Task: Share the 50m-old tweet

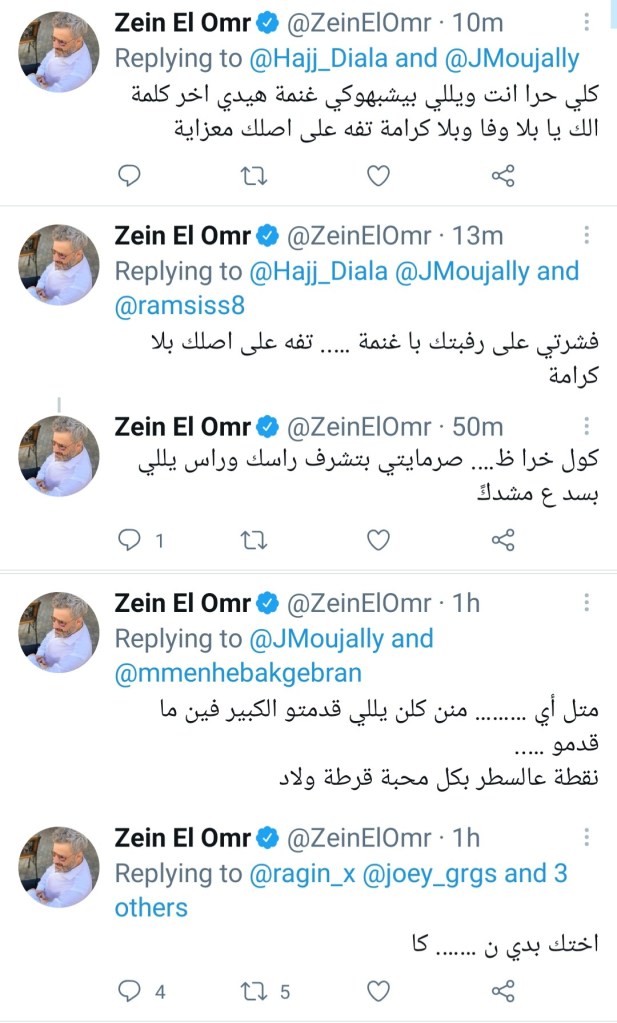Action: [x=502, y=540]
